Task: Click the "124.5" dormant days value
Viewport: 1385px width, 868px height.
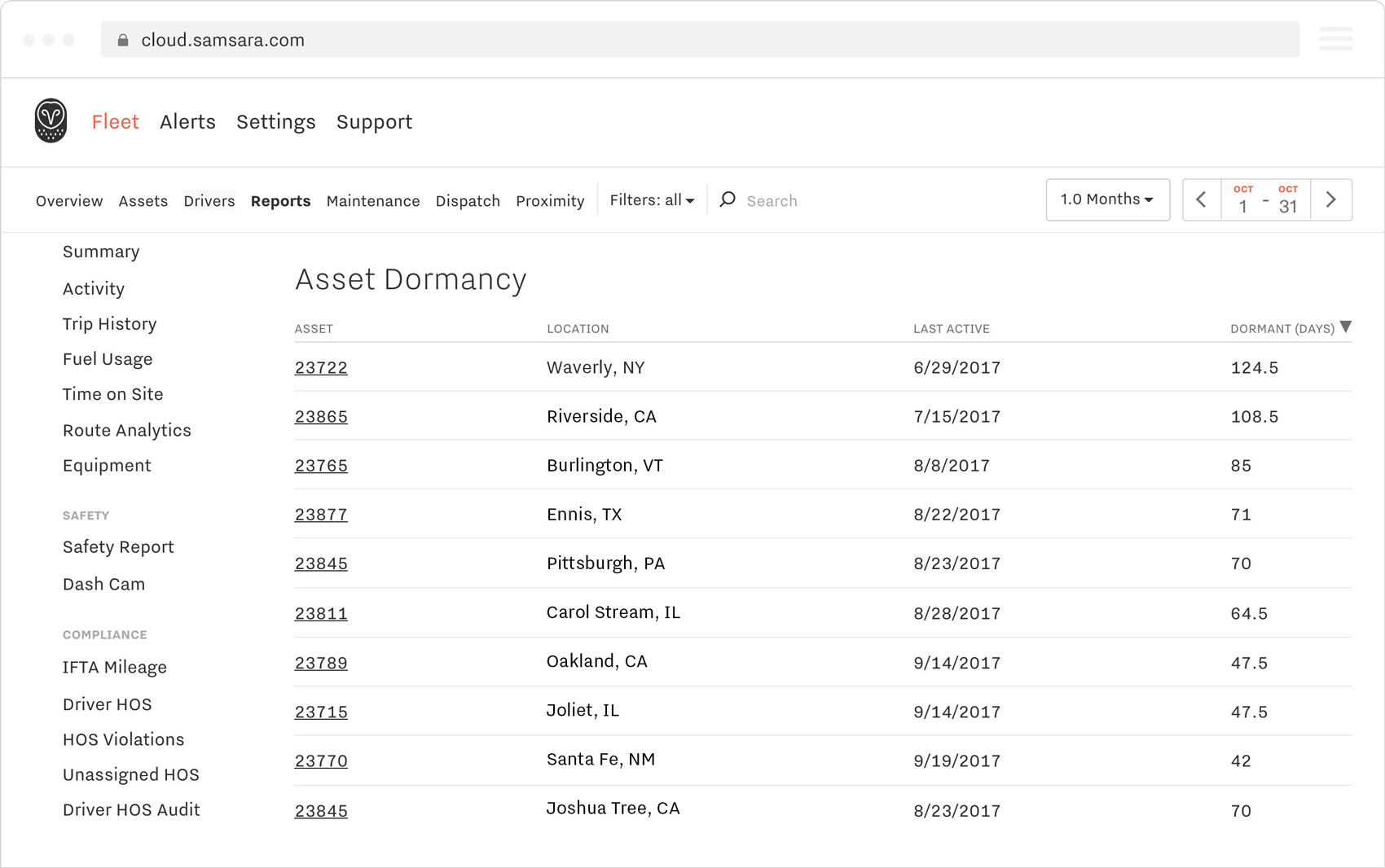Action: point(1255,368)
